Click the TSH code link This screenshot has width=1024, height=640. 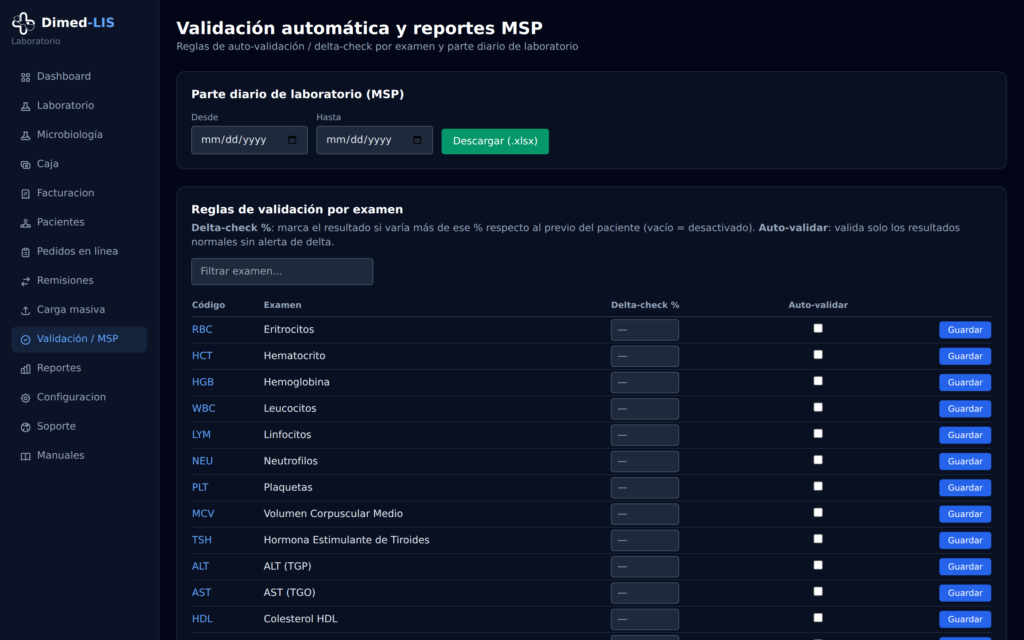201,540
